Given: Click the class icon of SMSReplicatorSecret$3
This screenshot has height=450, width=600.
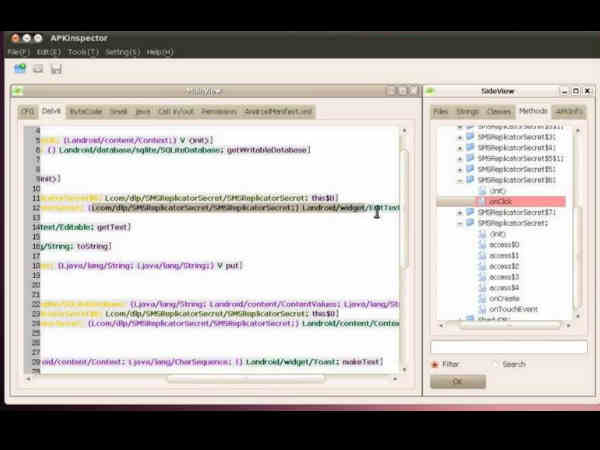Looking at the screenshot, I should tap(470, 137).
